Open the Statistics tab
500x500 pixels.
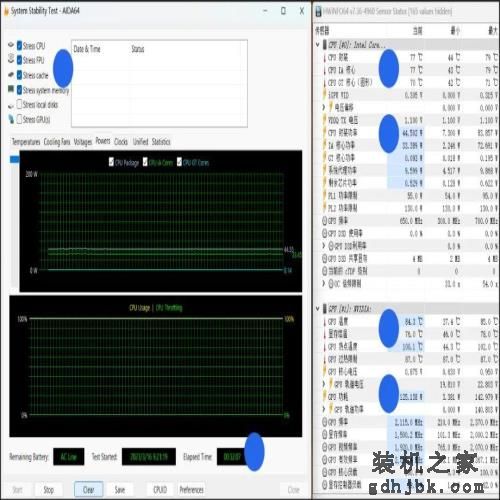(x=161, y=142)
